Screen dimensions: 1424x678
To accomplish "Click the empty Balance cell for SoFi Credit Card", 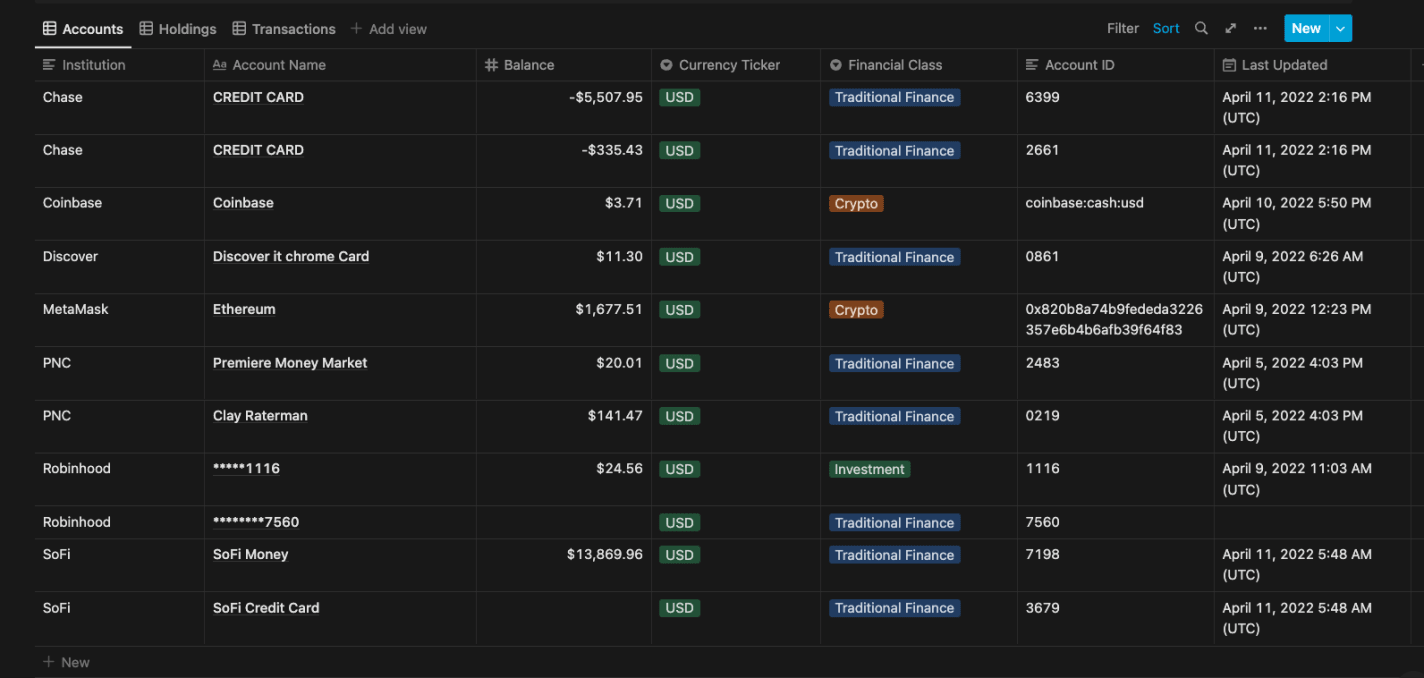I will [x=564, y=618].
